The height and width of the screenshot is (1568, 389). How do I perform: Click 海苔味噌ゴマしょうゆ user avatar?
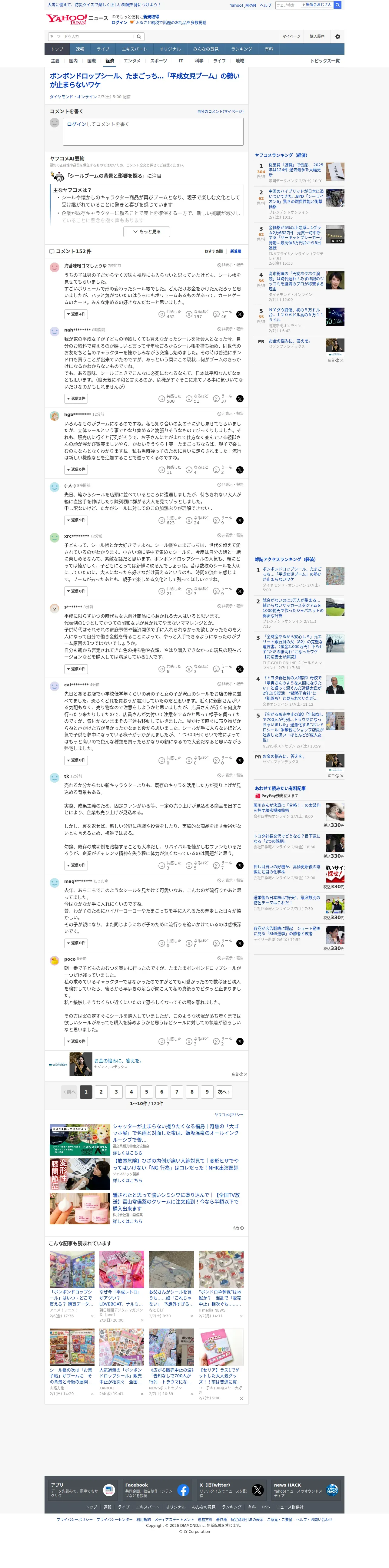pos(54,267)
